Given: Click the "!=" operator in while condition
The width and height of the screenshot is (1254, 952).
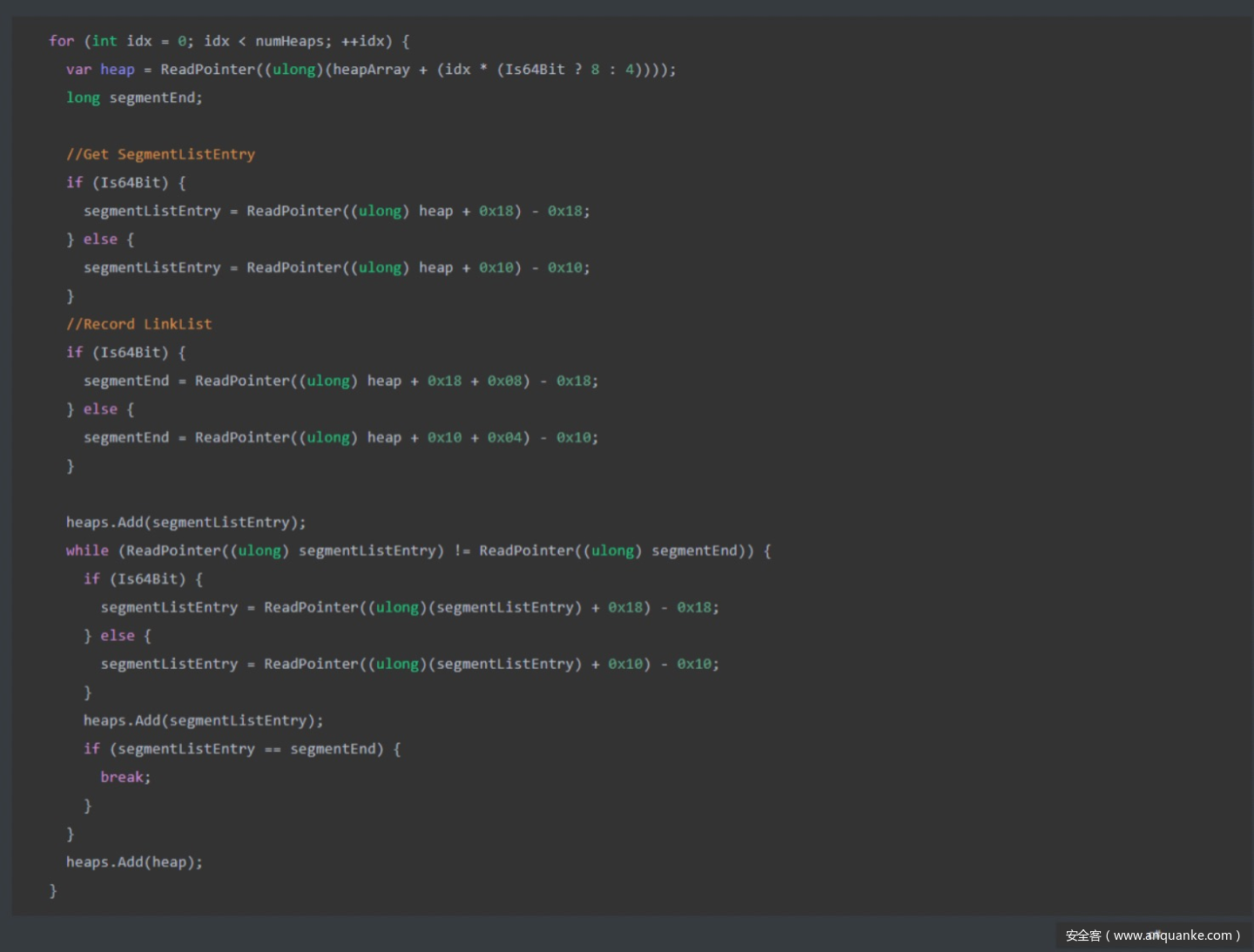Looking at the screenshot, I should pyautogui.click(x=462, y=550).
